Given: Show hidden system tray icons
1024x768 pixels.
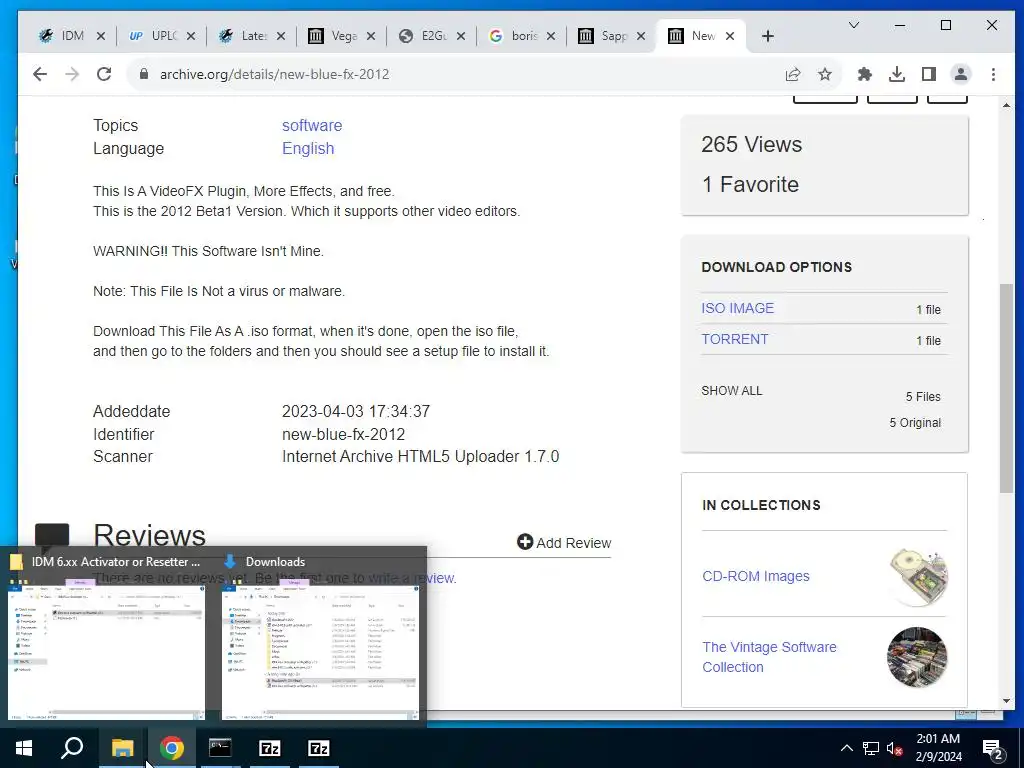Looking at the screenshot, I should point(846,748).
